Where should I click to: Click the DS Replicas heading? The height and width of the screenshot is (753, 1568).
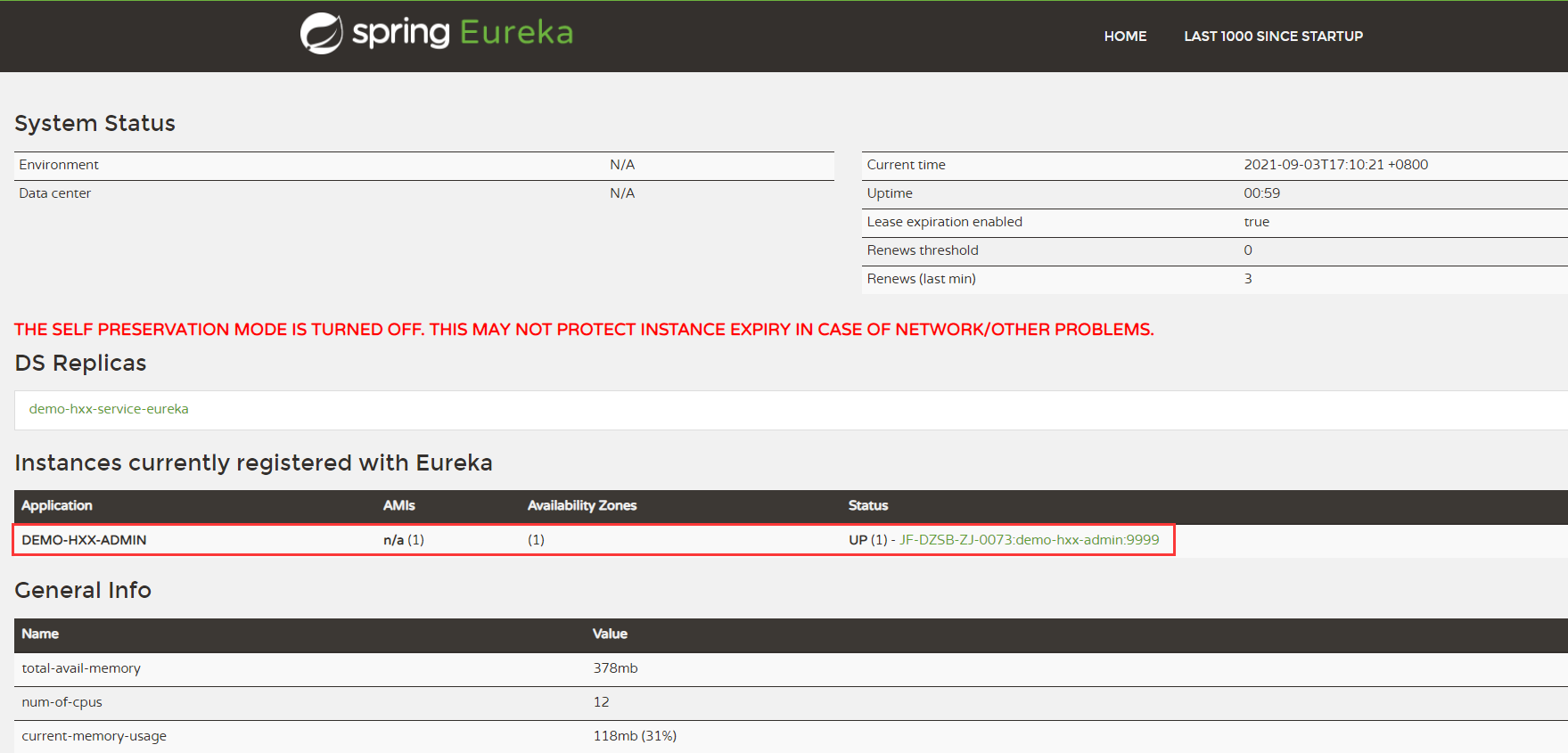click(x=80, y=363)
